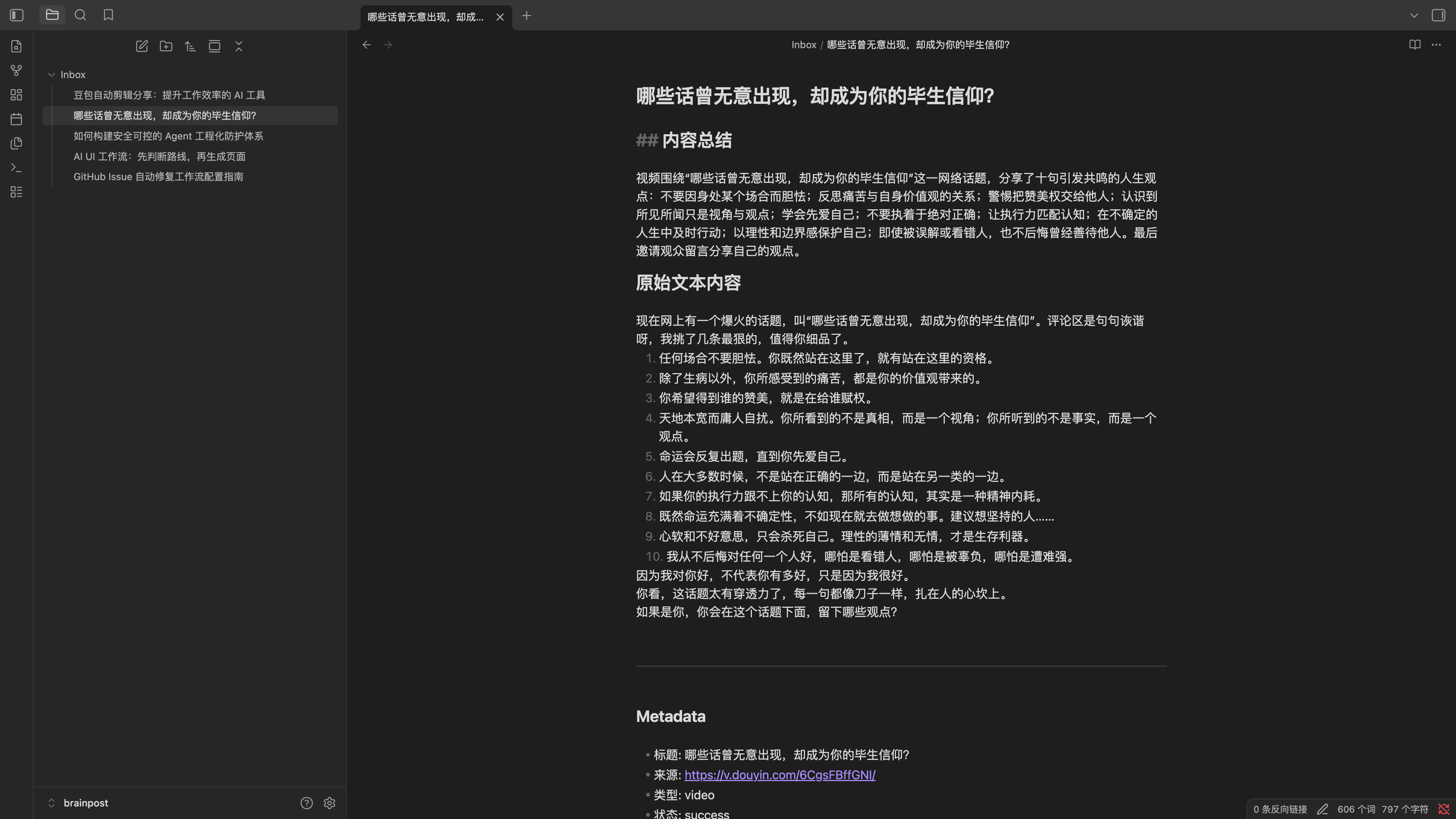The width and height of the screenshot is (1456, 819).
Task: Create a new folder icon
Action: click(x=166, y=46)
